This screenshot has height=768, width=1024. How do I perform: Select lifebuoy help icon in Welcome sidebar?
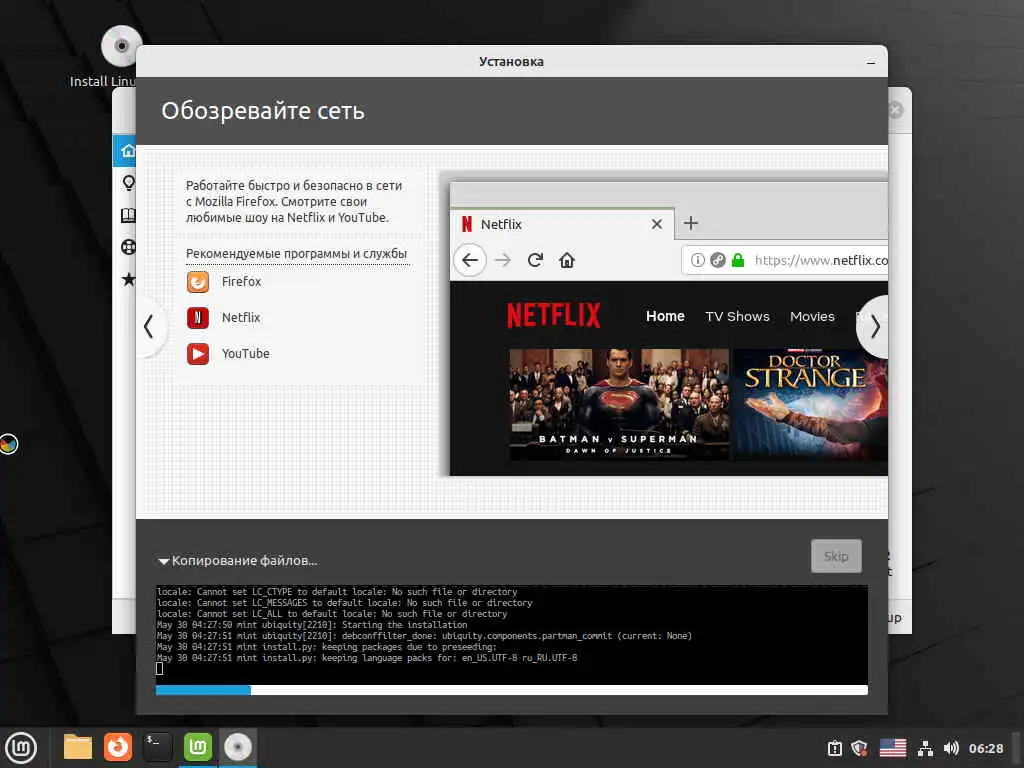pyautogui.click(x=129, y=247)
